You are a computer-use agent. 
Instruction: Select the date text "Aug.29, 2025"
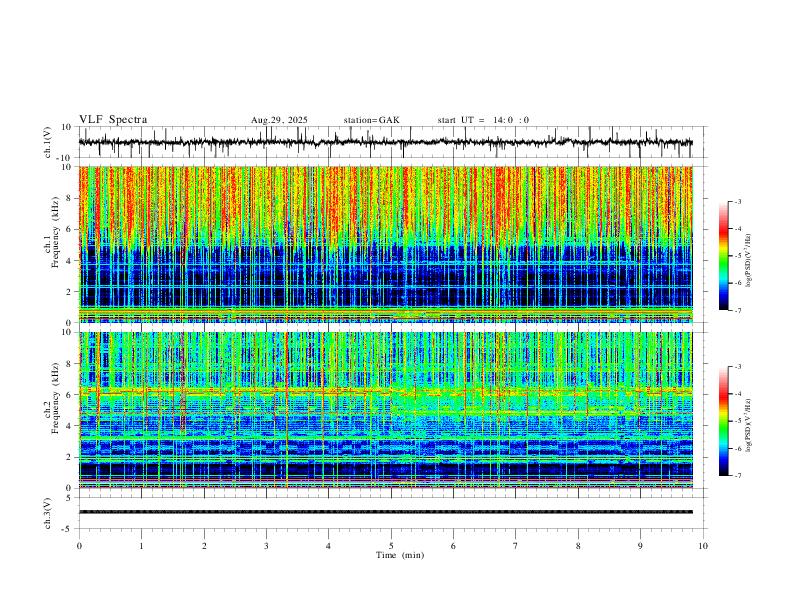pyautogui.click(x=279, y=120)
